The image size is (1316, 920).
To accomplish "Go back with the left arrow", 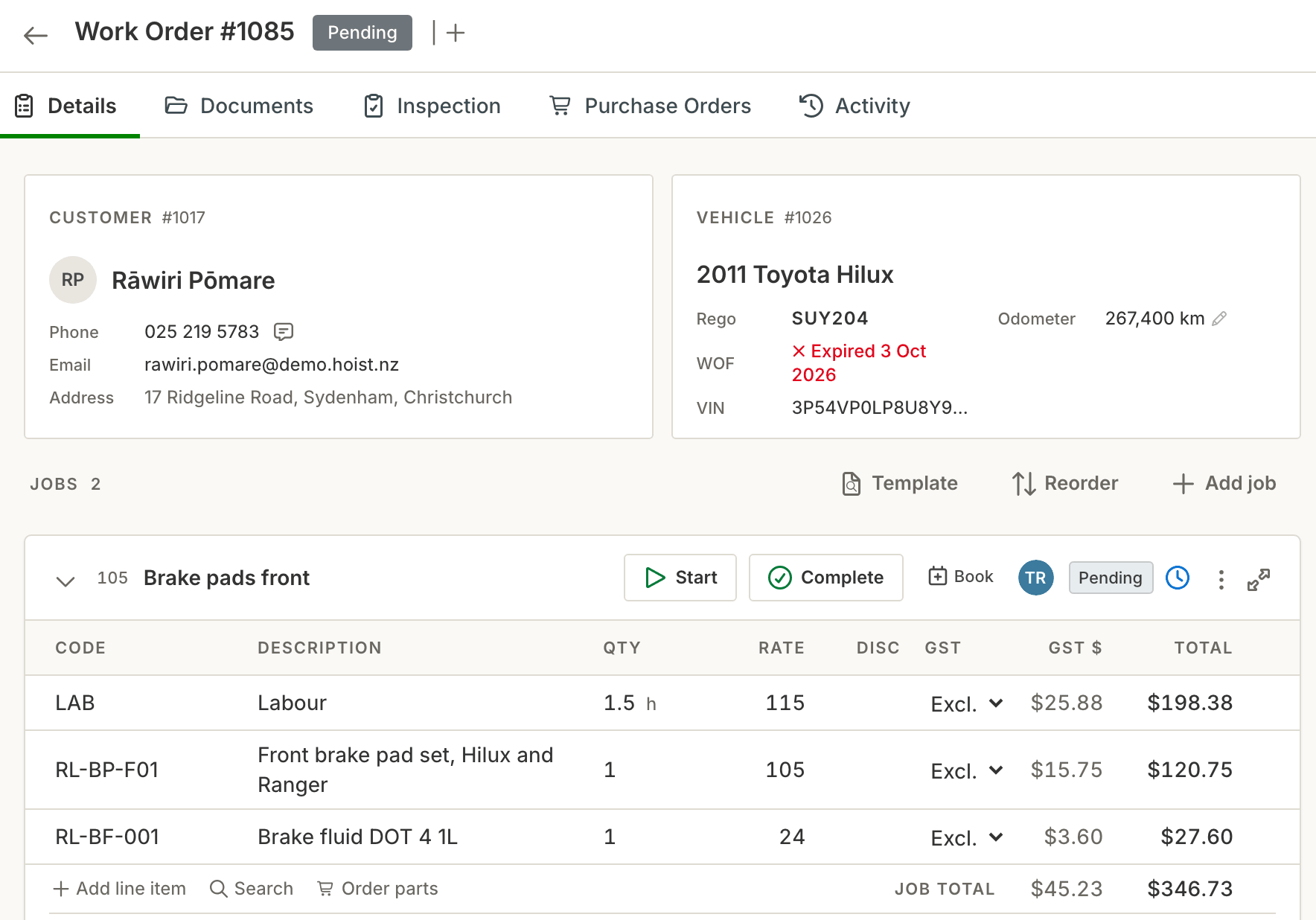I will coord(35,34).
